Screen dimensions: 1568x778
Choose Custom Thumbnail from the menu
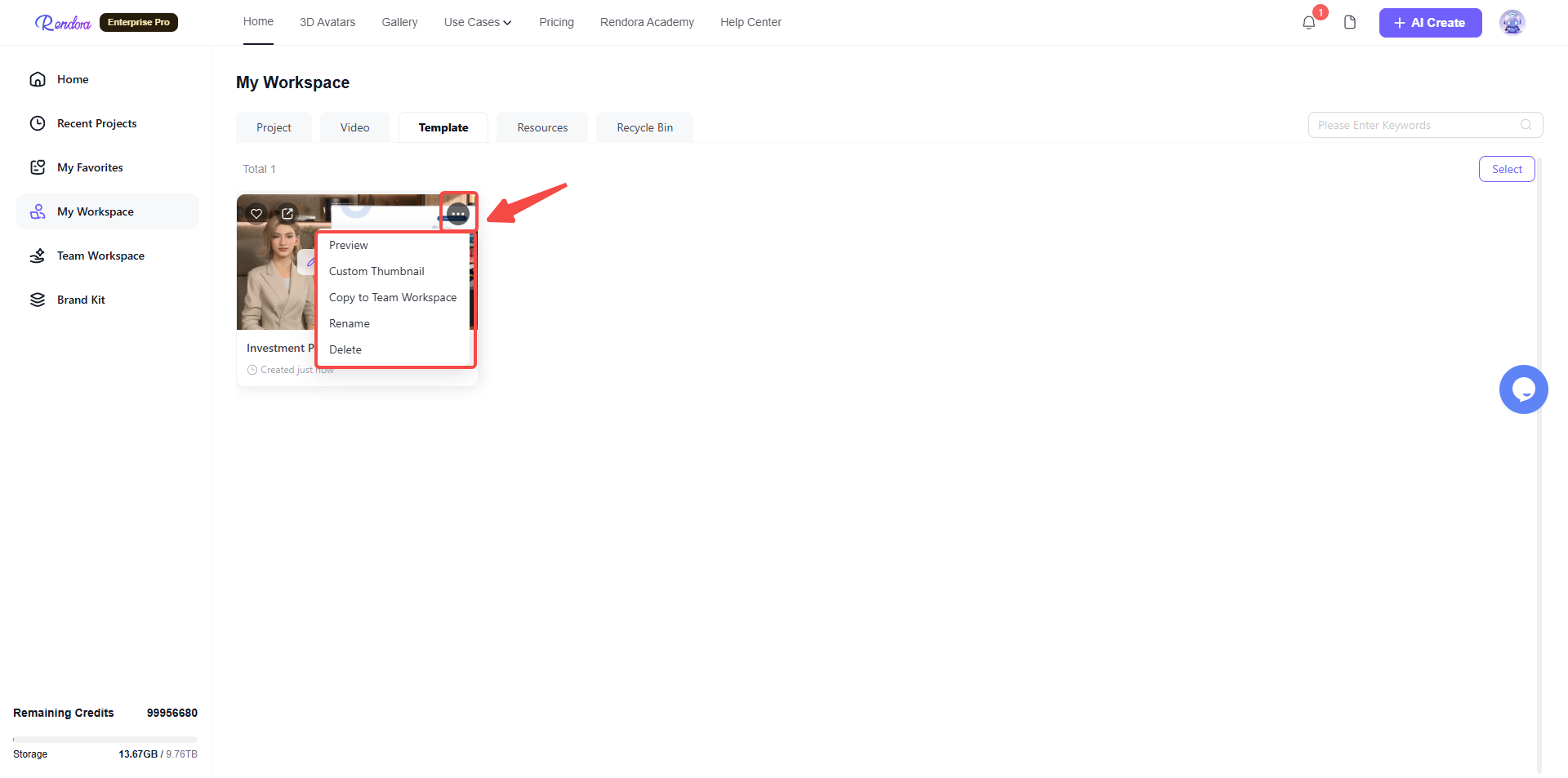(395, 271)
